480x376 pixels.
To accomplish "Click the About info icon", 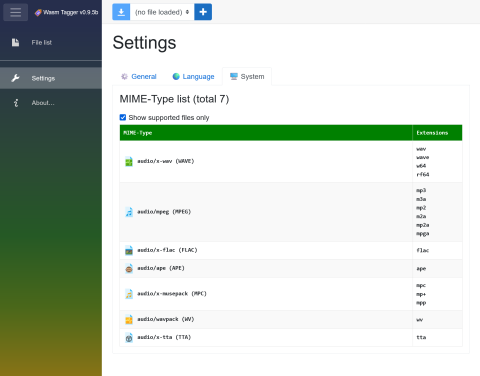I will click(x=16, y=103).
